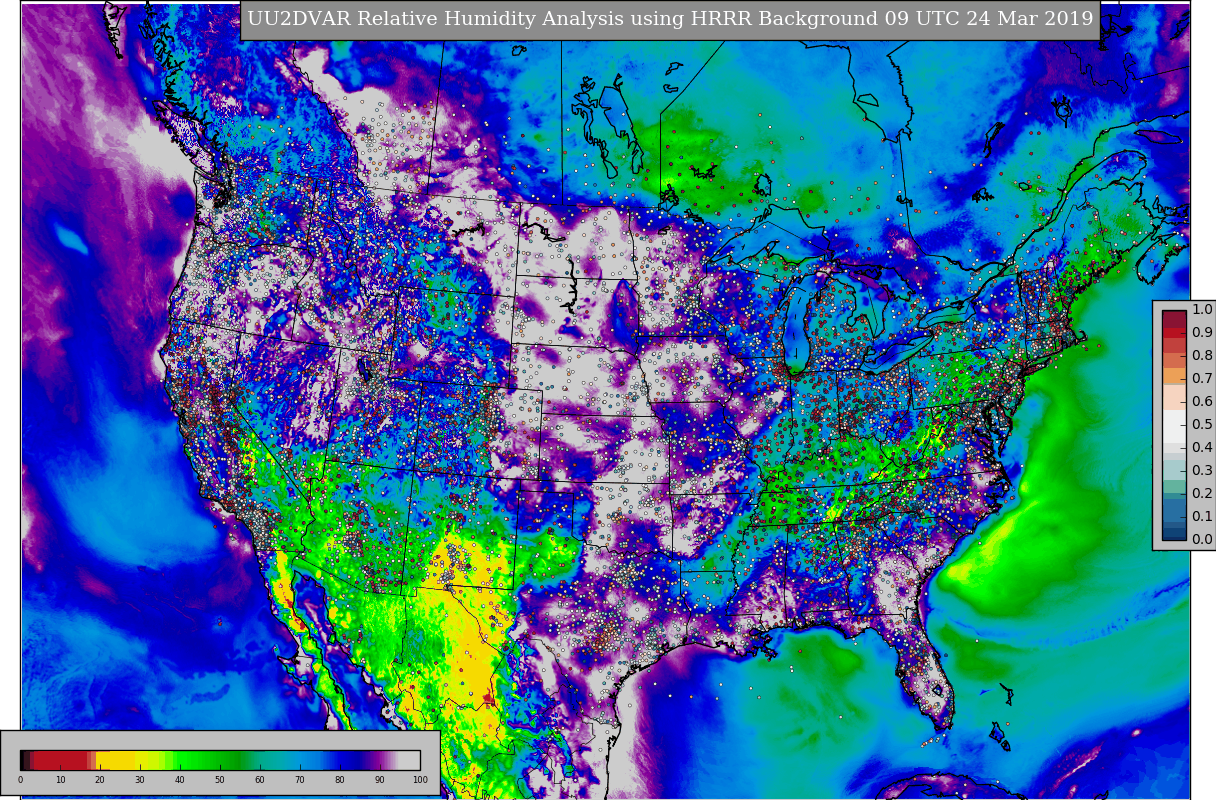
Task: Click the 0.3 label on right colorbar
Action: click(1202, 471)
